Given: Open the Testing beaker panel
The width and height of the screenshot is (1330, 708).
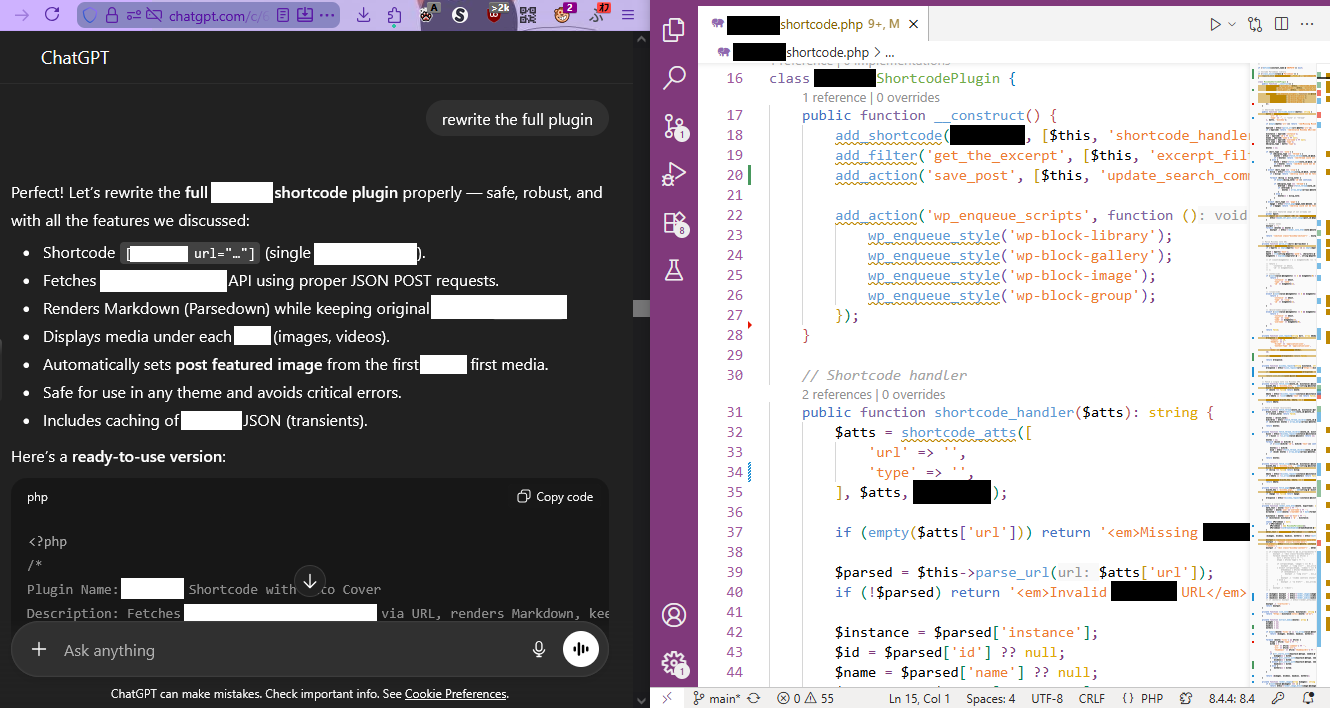Looking at the screenshot, I should point(674,270).
